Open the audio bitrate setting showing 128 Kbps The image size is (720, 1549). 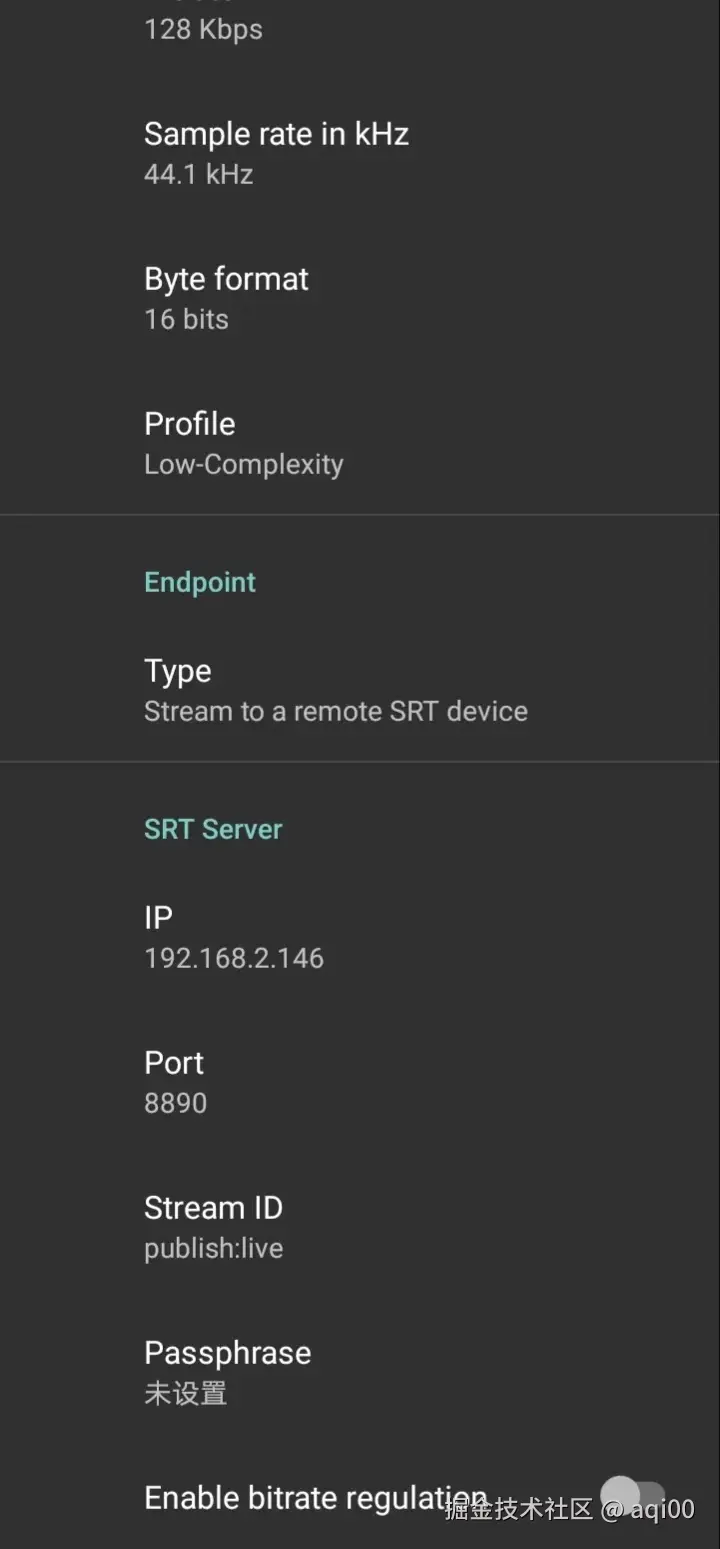[x=203, y=29]
